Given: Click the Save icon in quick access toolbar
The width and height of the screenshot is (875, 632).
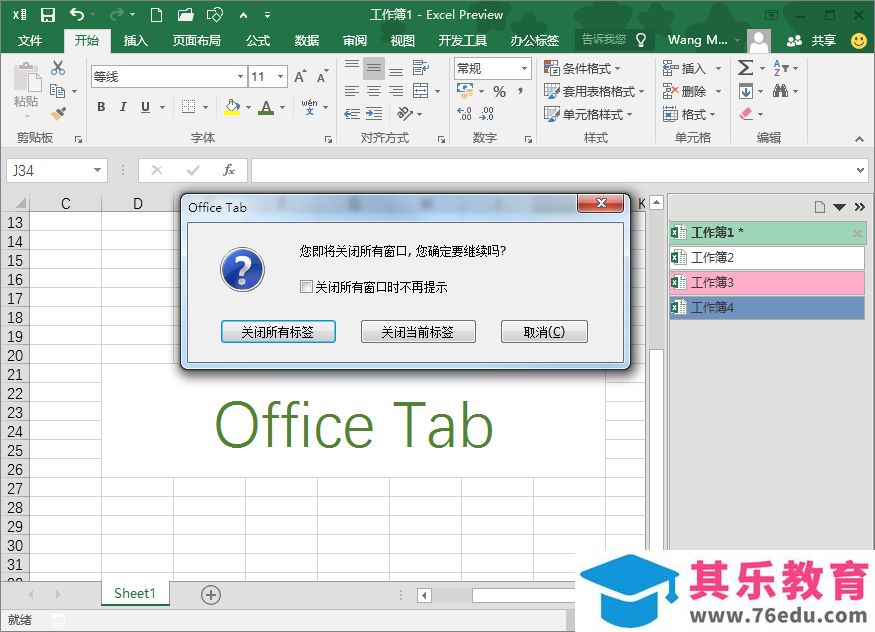Looking at the screenshot, I should [x=48, y=15].
